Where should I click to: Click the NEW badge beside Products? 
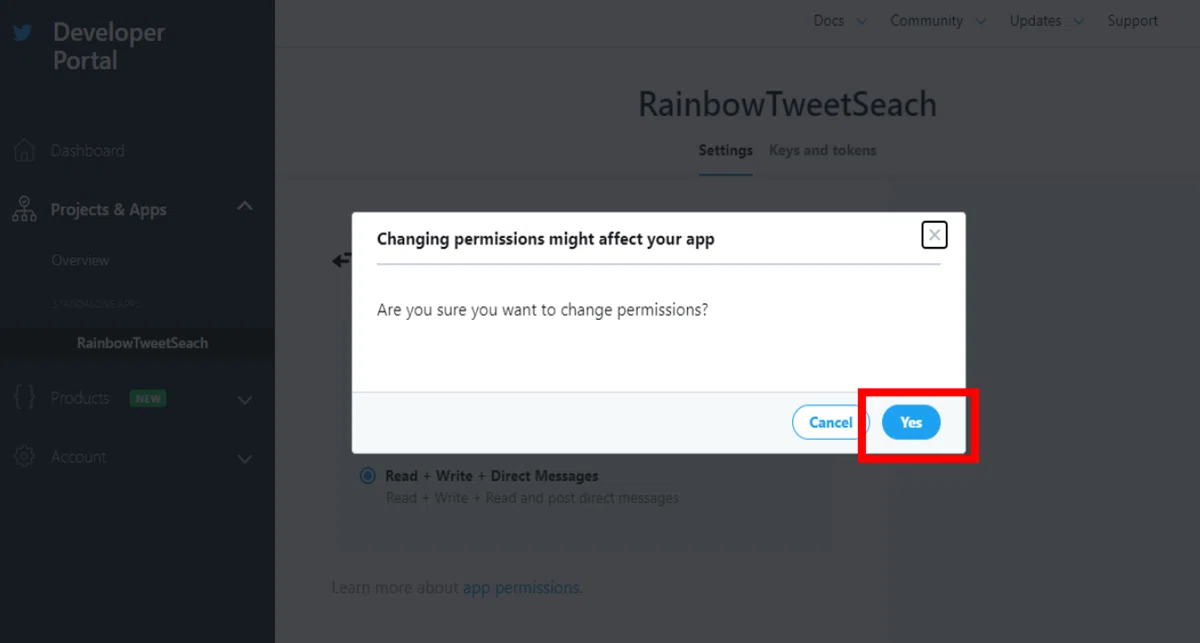pyautogui.click(x=148, y=398)
